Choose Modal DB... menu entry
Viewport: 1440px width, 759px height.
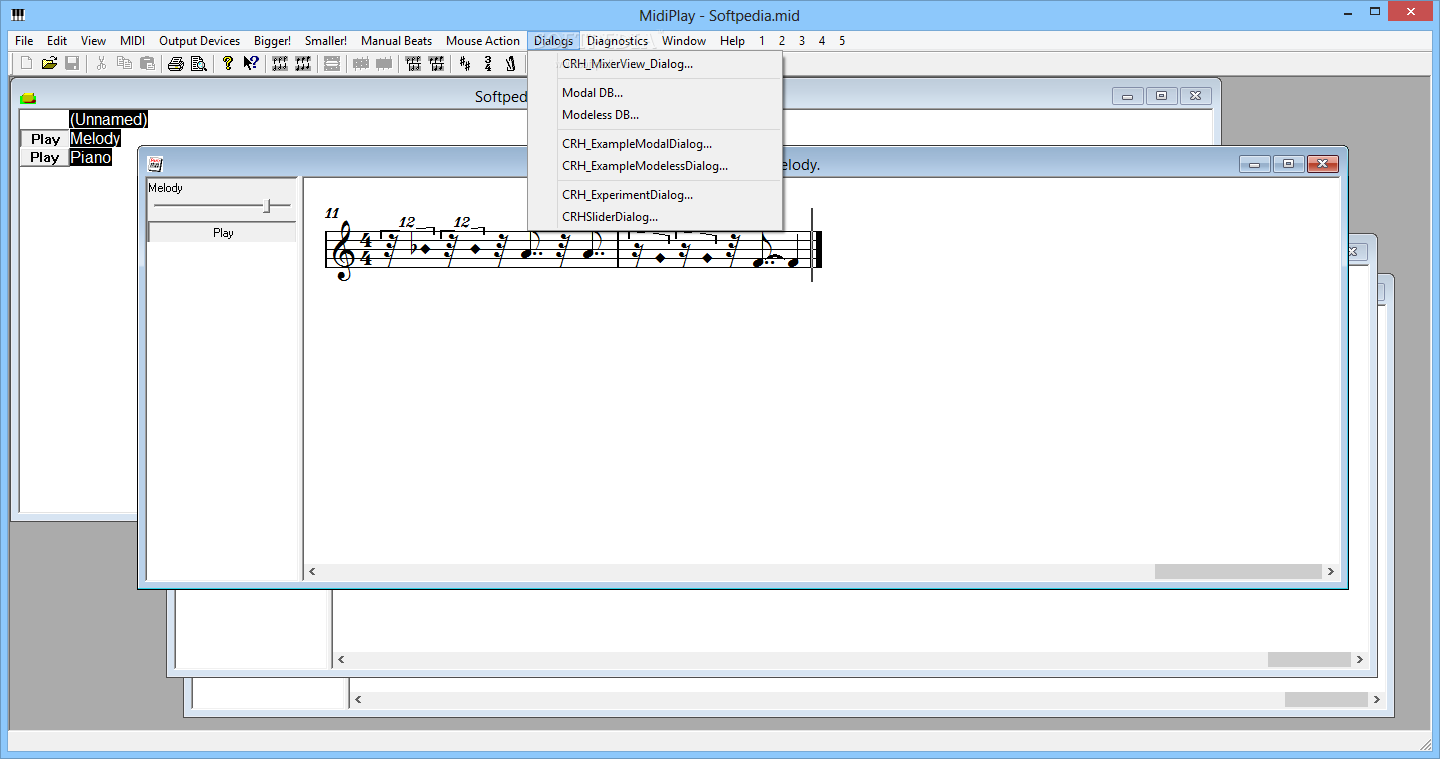(655, 93)
